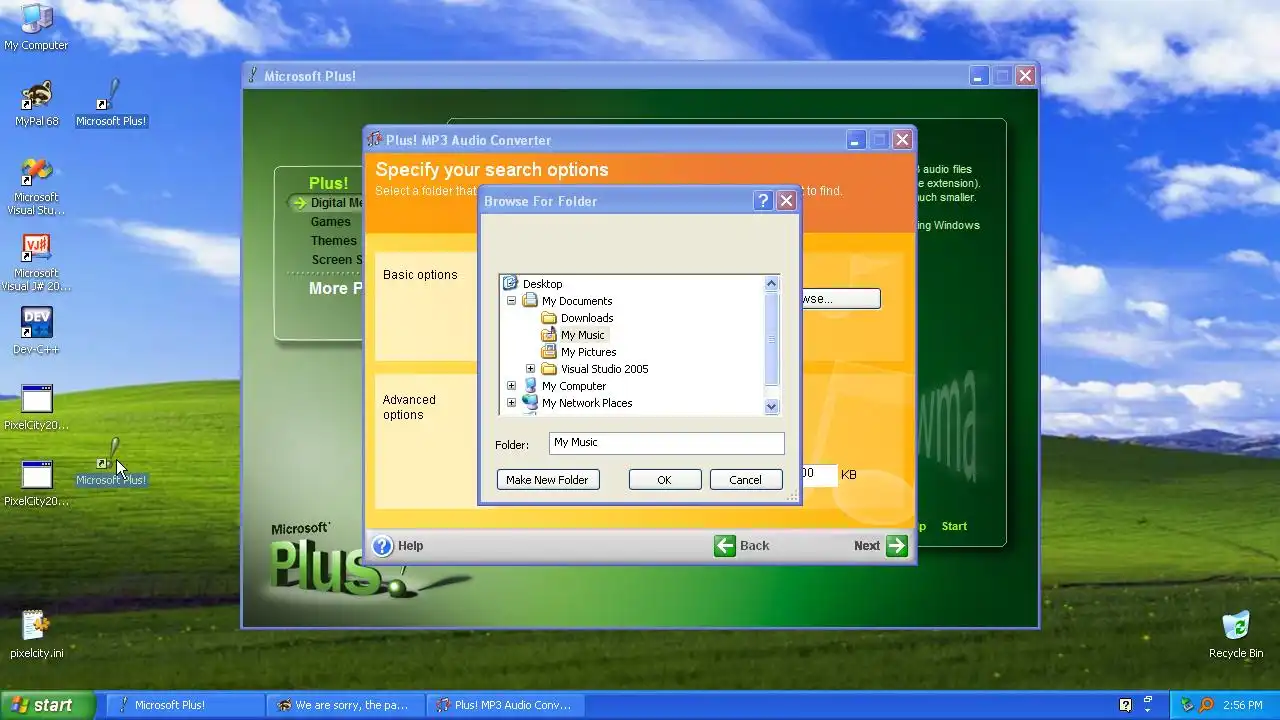Close the Browse For Folder dialog
Viewport: 1280px width, 720px height.
click(x=786, y=201)
